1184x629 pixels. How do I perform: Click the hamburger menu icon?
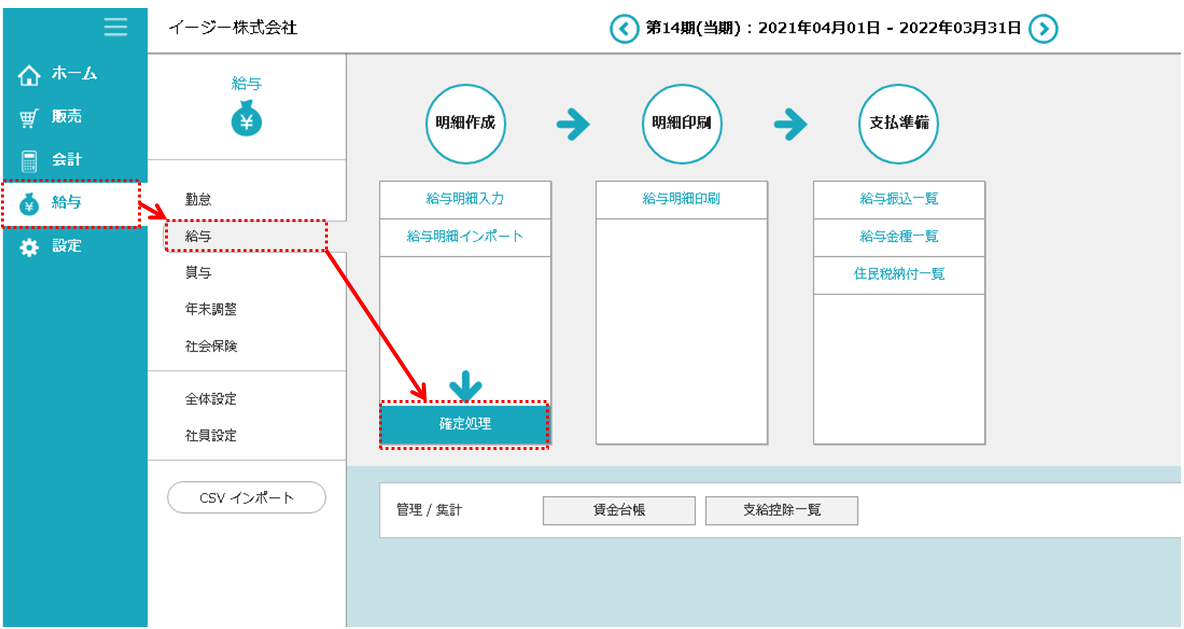point(115,27)
